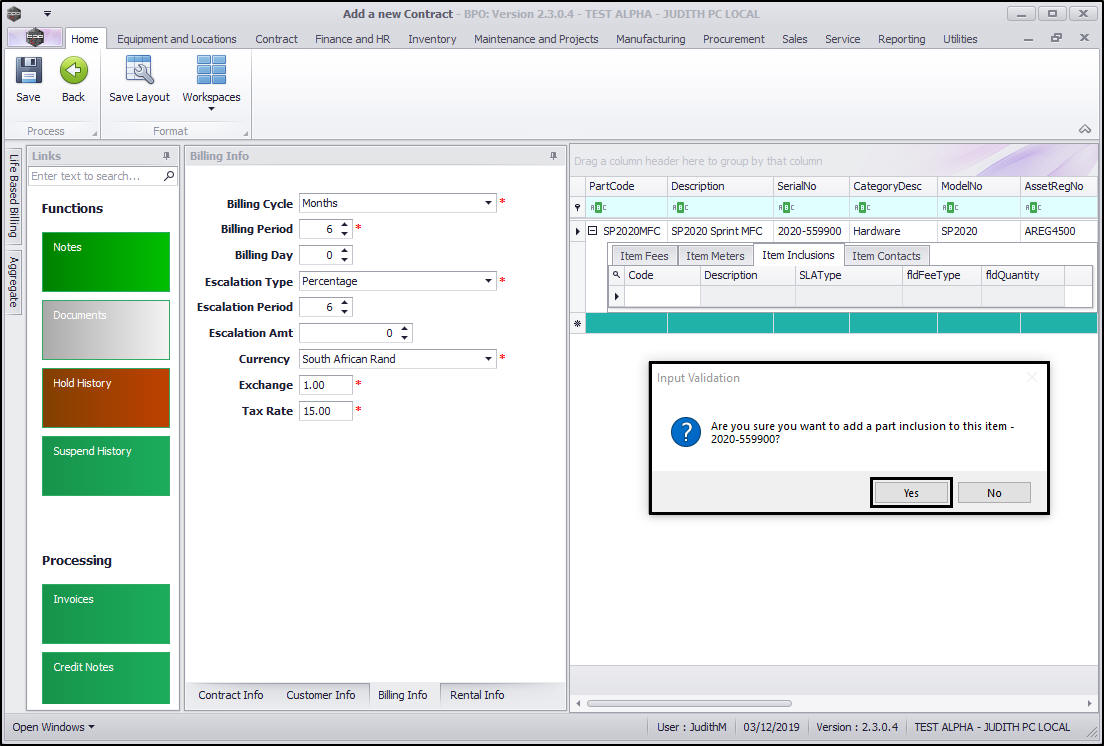The image size is (1104, 746).
Task: Confirm the dialog by clicking Yes
Action: [x=910, y=492]
